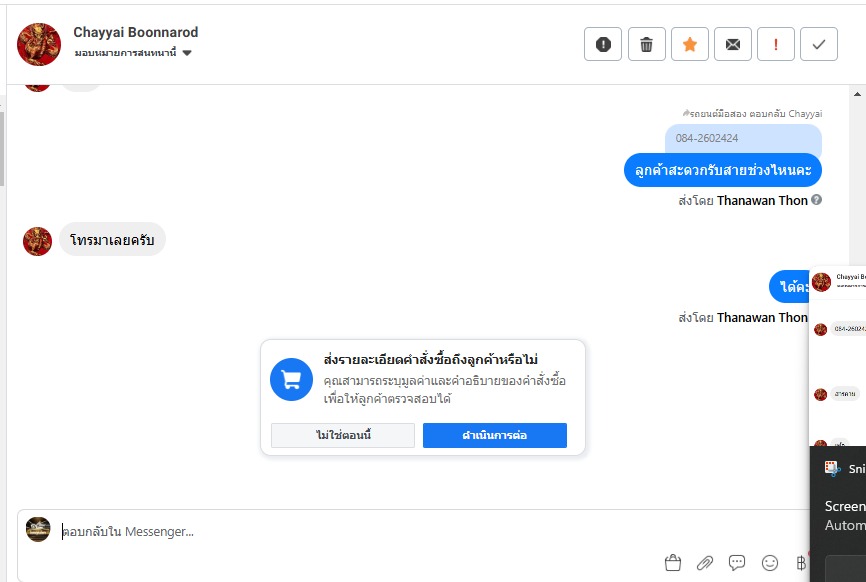
Task: Click the blue ดำเนินการต่อ button
Action: pyautogui.click(x=494, y=435)
